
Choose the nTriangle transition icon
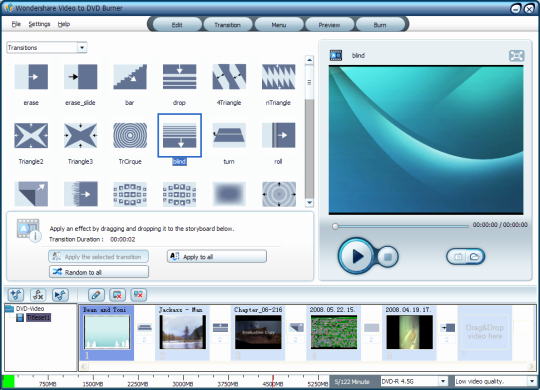click(x=278, y=76)
